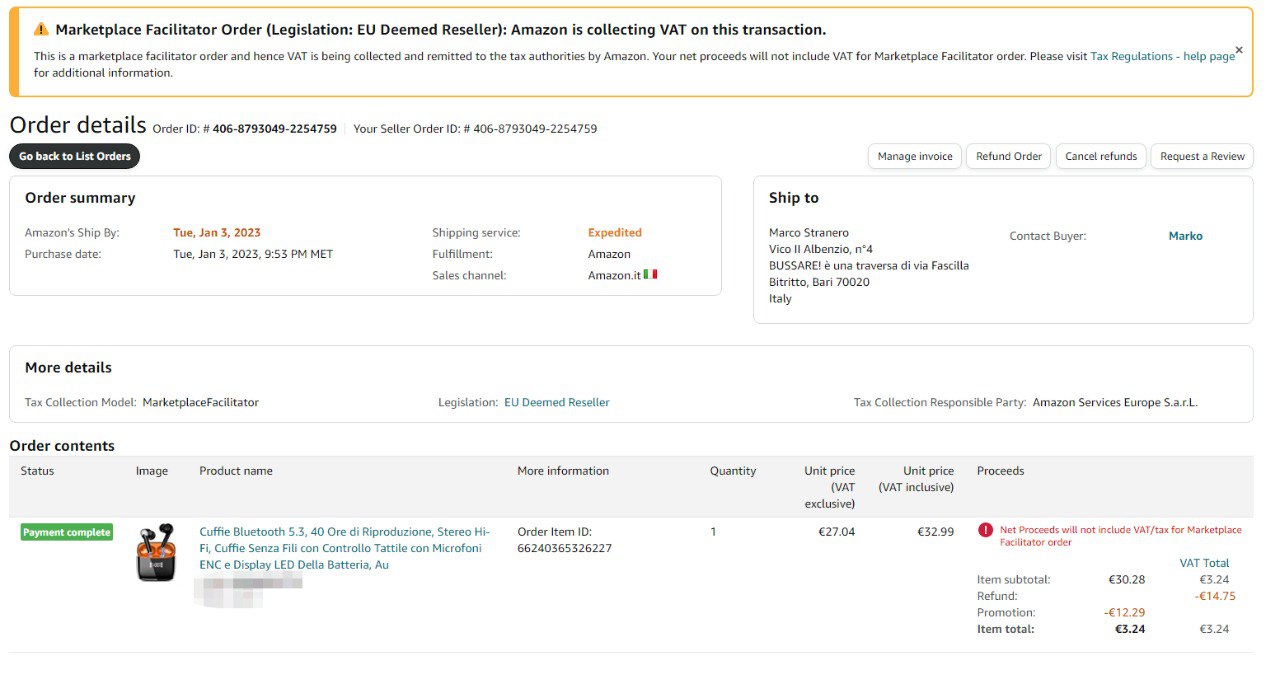Click the Order Item ID number
This screenshot has width=1280, height=684.
click(564, 548)
